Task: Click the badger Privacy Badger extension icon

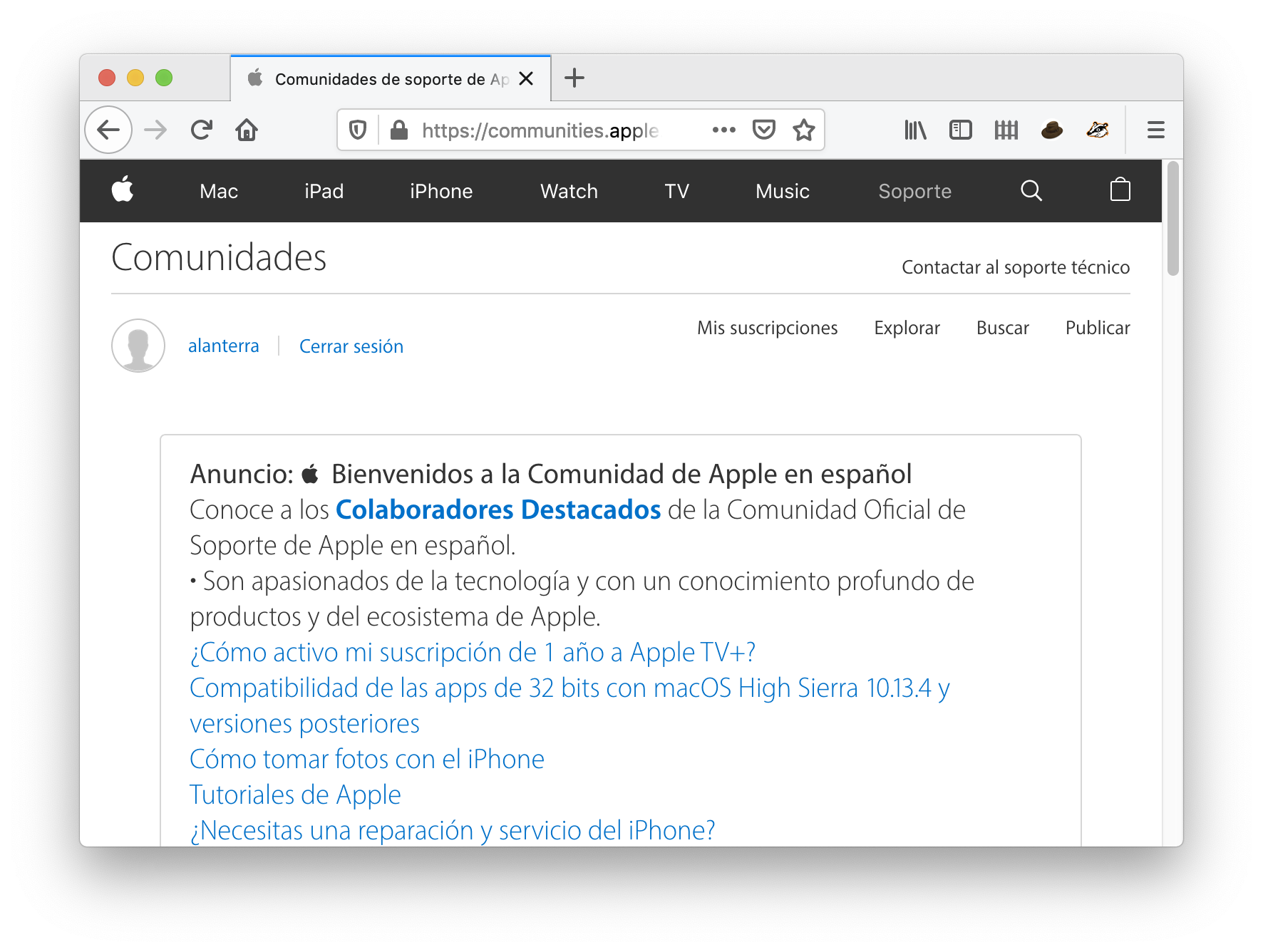Action: [1098, 130]
